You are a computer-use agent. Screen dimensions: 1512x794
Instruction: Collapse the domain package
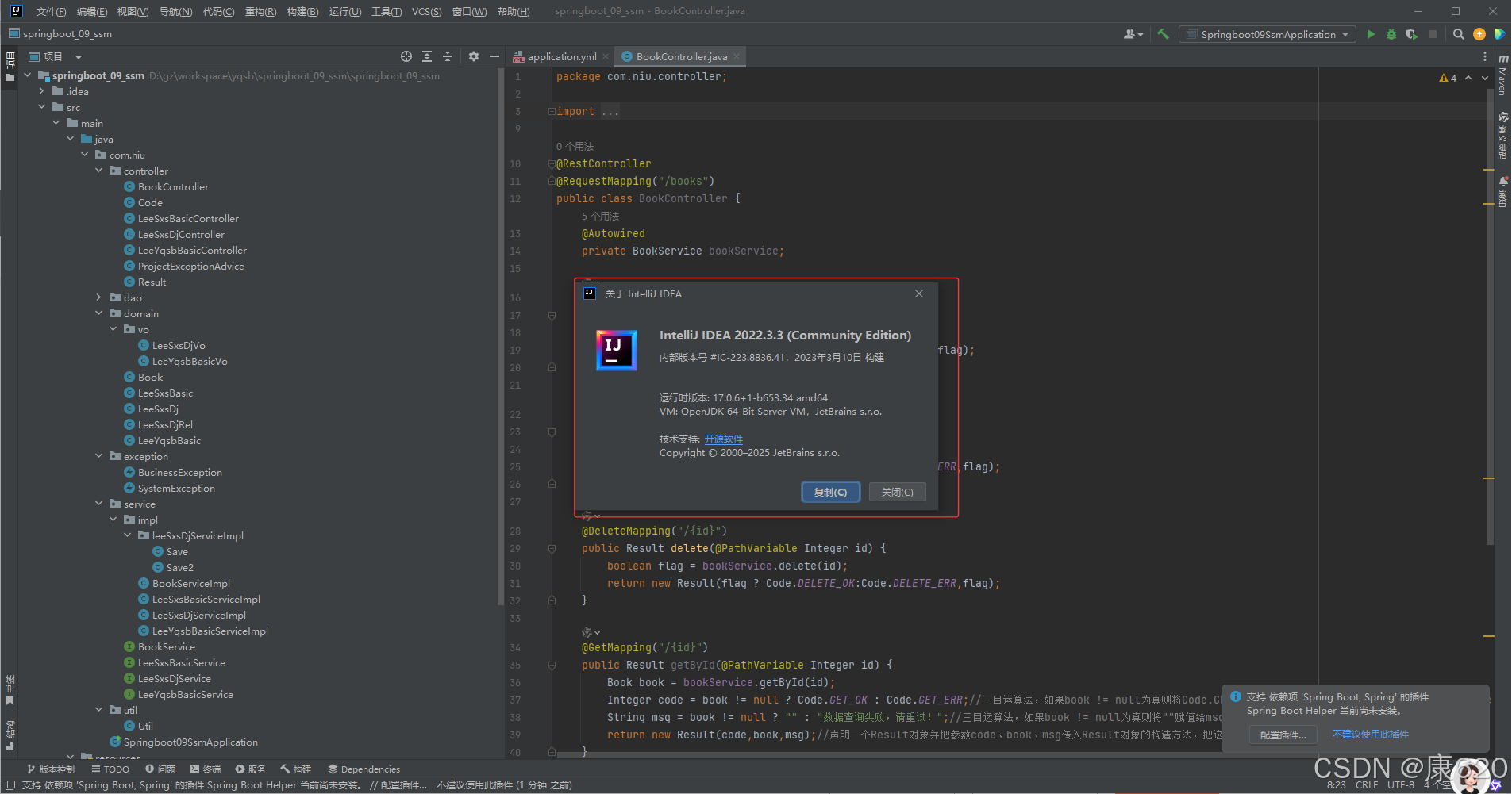99,313
